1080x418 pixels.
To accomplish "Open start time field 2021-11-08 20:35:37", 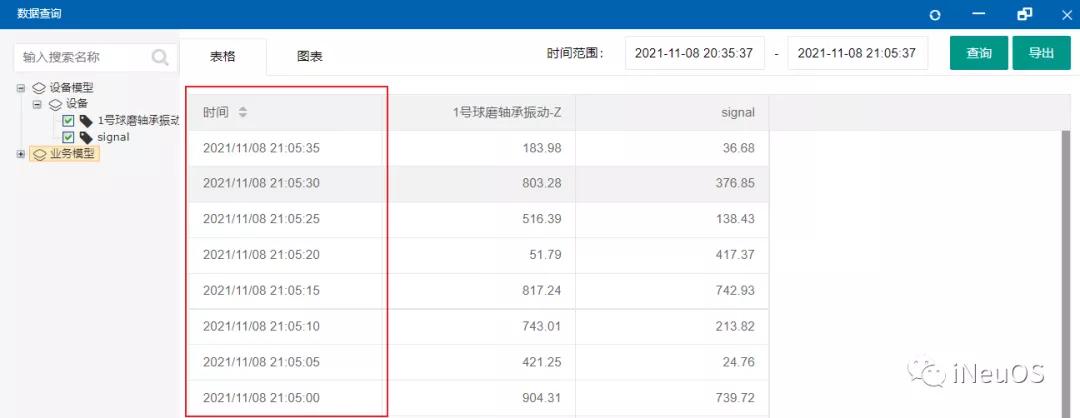I will (695, 53).
